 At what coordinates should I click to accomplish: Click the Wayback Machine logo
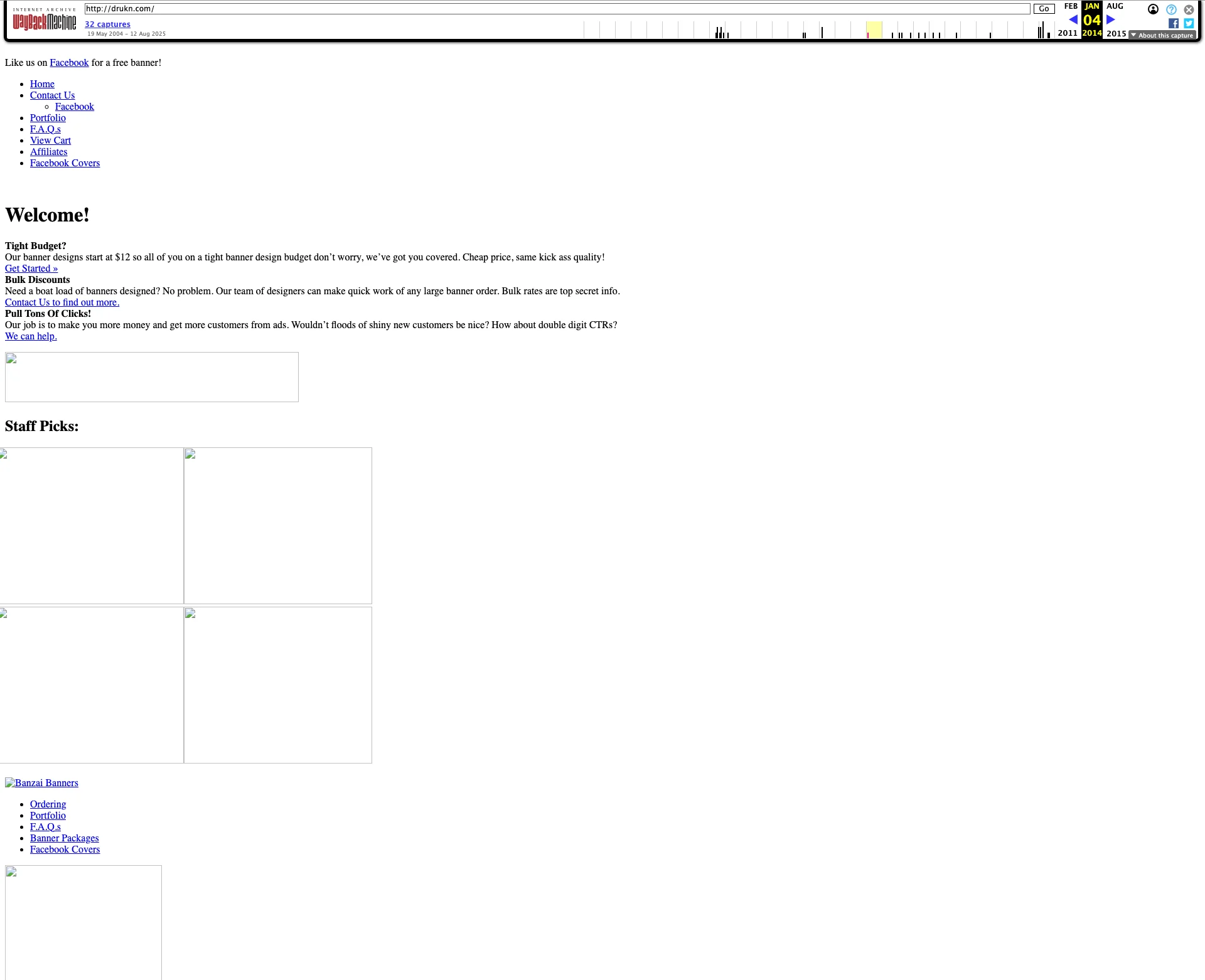[44, 22]
